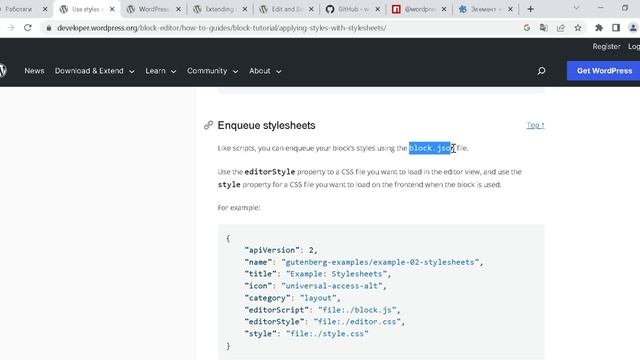This screenshot has width=640, height=360.
Task: Click the lock icon in the address bar
Action: point(49,28)
